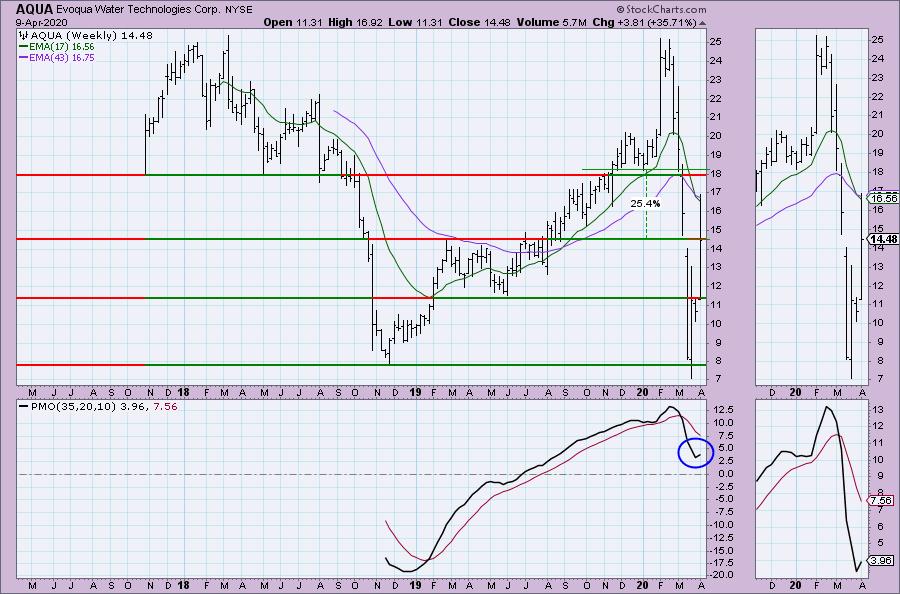Click the small up-triangle icon after Chg
Screen dimensions: 900x594
pyautogui.click(x=703, y=23)
